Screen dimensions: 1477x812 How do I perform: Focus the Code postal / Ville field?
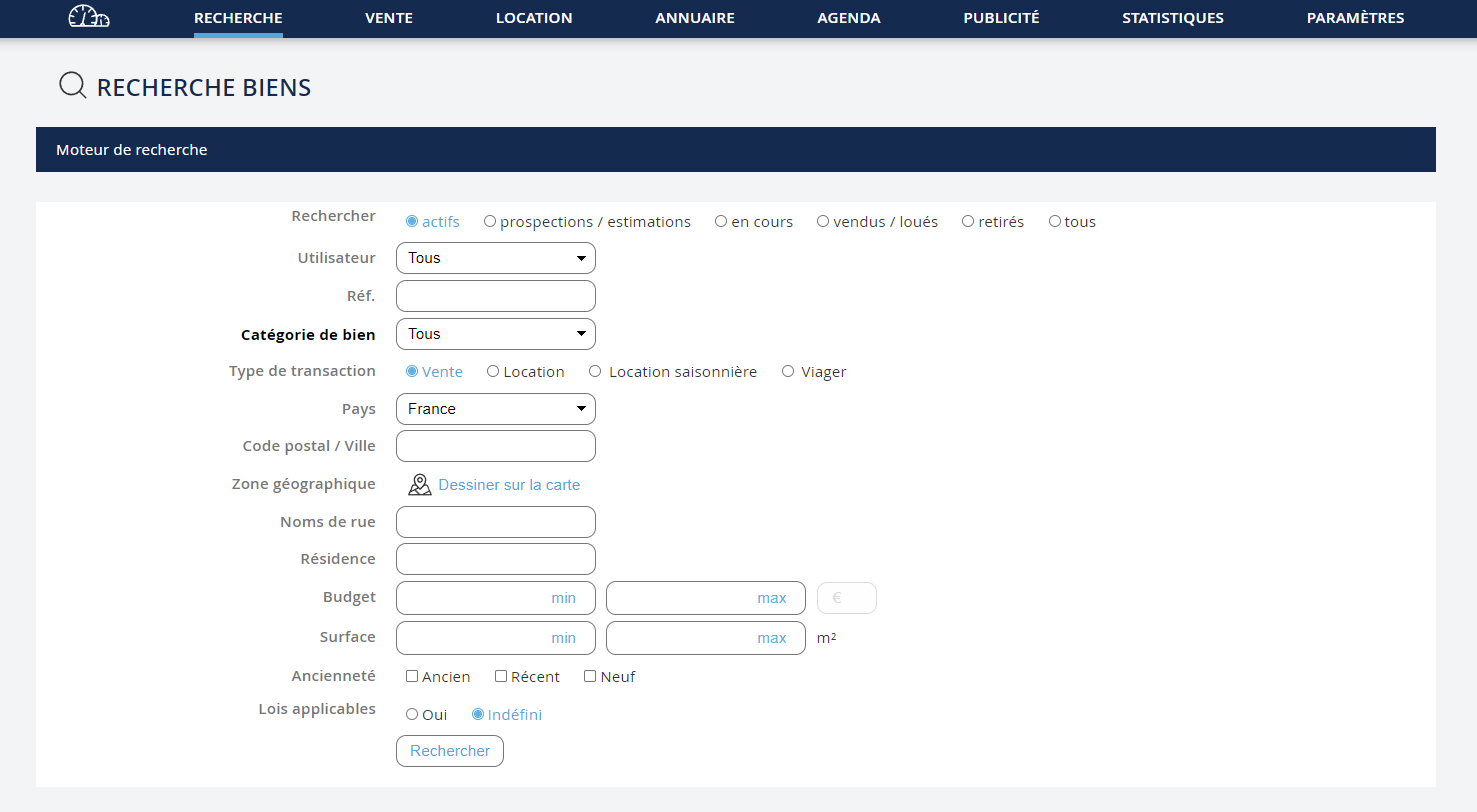point(496,446)
